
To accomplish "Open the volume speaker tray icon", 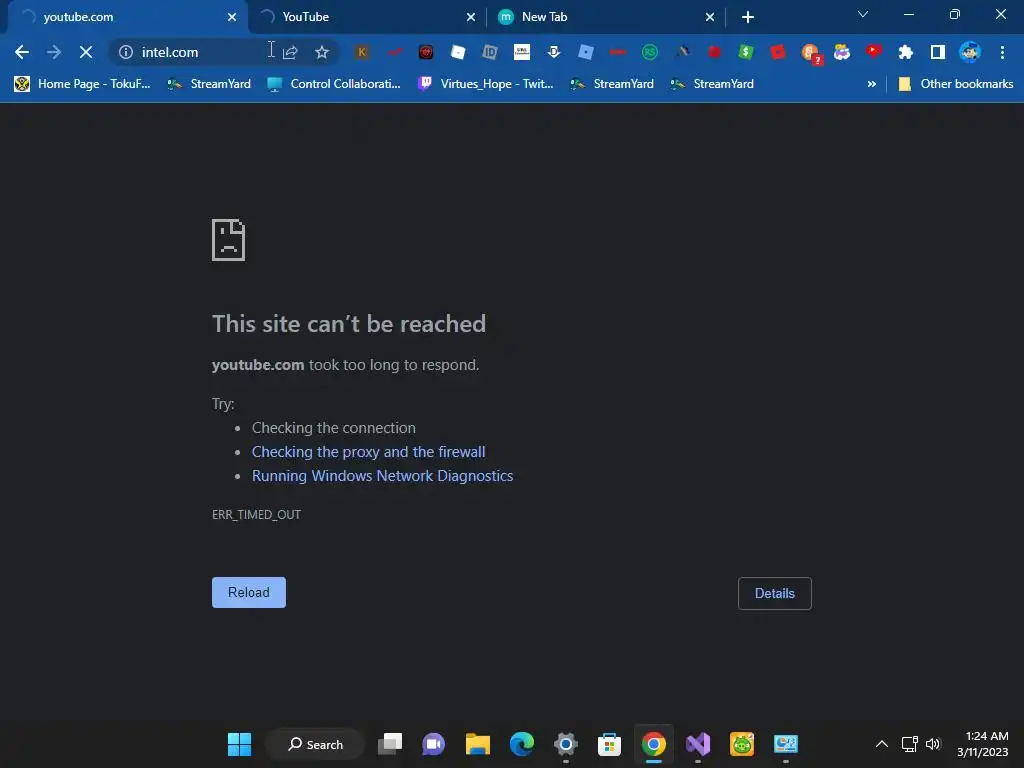I will [x=933, y=744].
